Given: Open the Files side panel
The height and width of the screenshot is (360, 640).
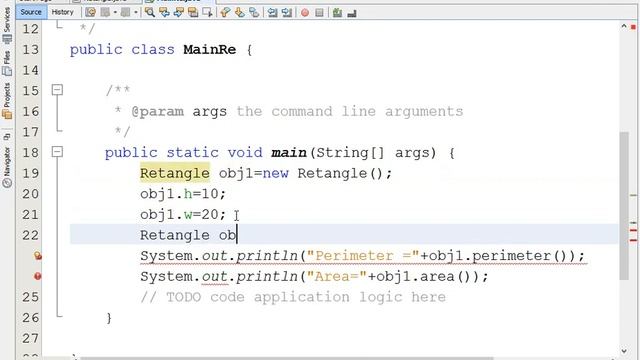Looking at the screenshot, I should pos(7,63).
